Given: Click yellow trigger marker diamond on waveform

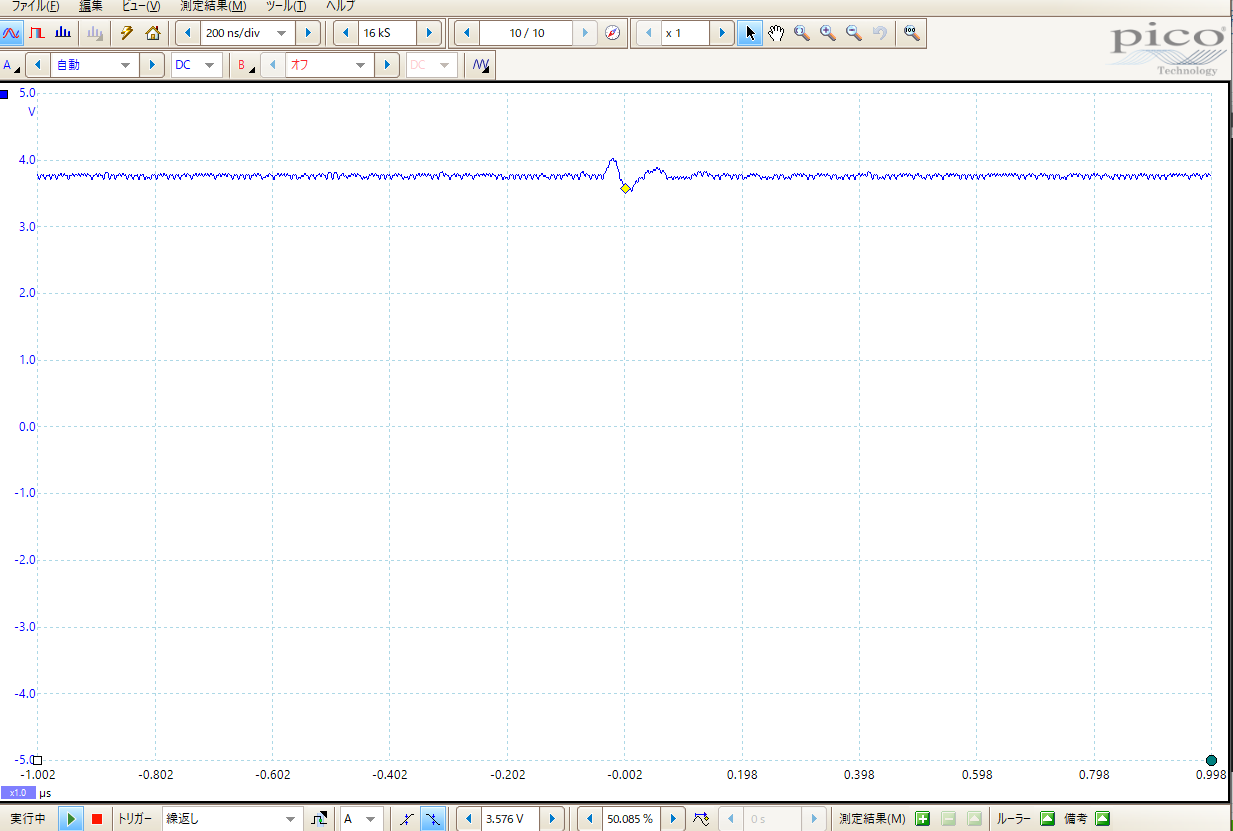Looking at the screenshot, I should pos(625,188).
